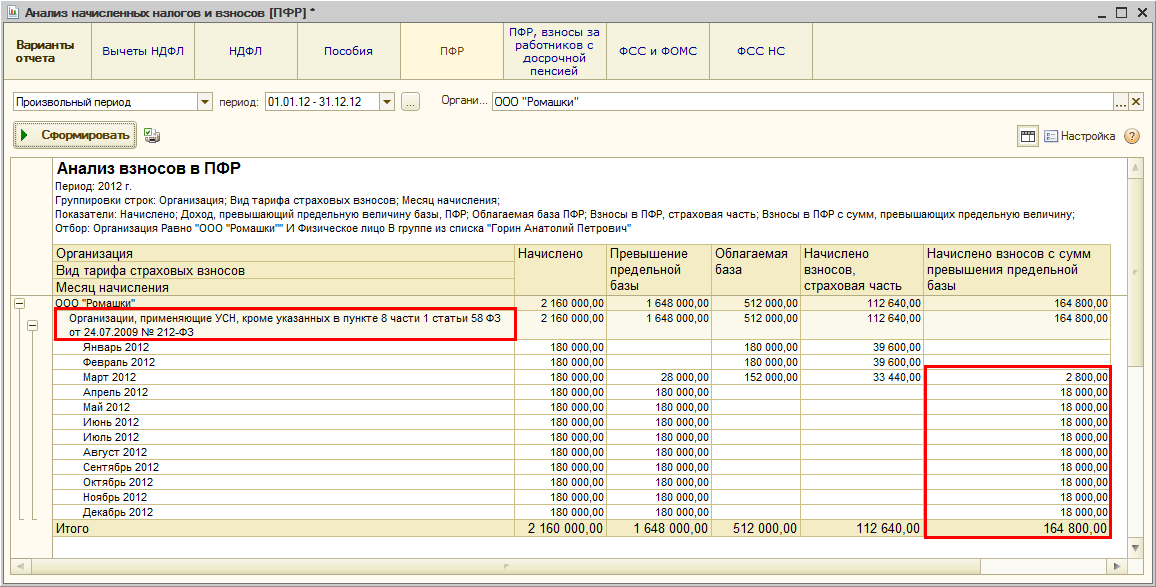Screen dimensions: 1156x587
Task: Select the Пособия tab
Action: tap(348, 51)
